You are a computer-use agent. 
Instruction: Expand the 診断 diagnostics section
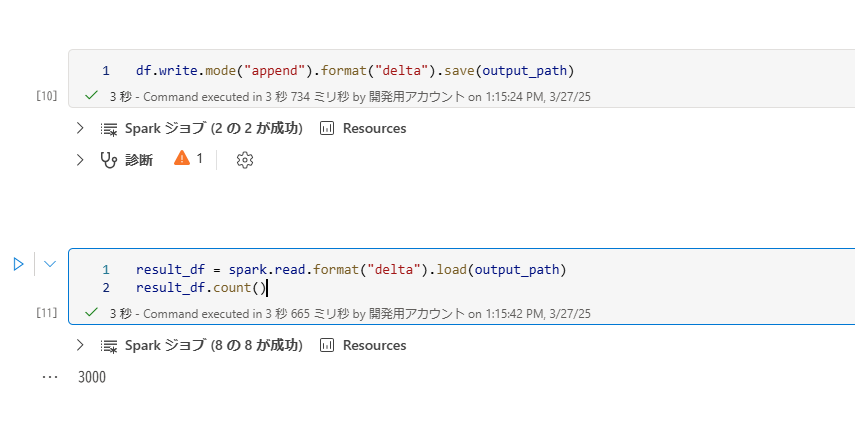(x=80, y=159)
